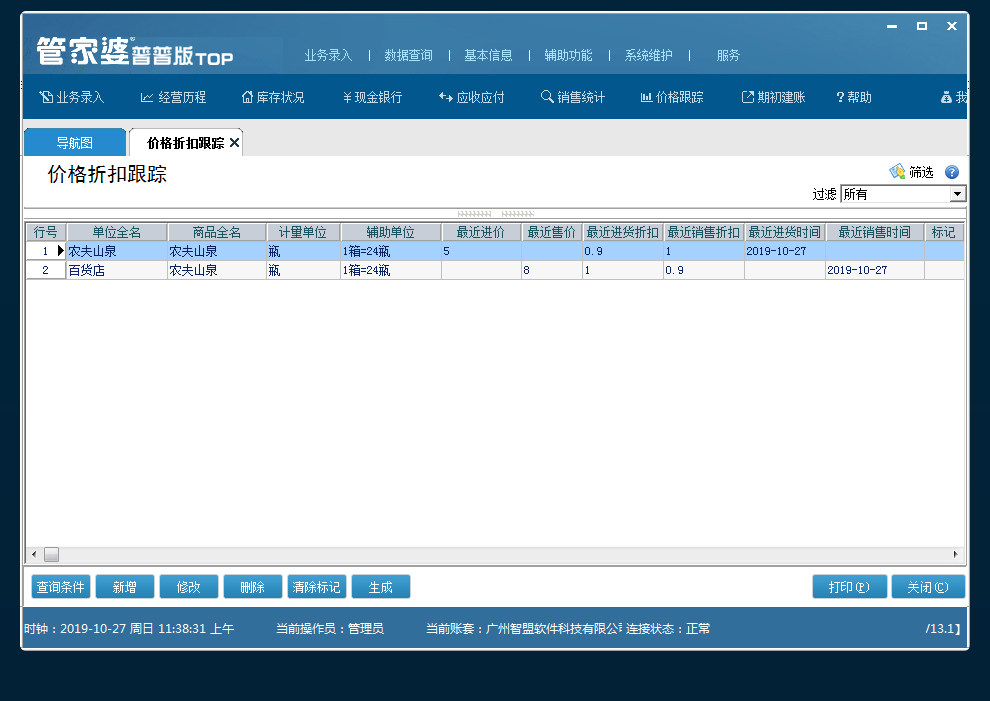Image resolution: width=990 pixels, height=701 pixels.
Task: Open 销售统计 with the magnifier icon
Action: pyautogui.click(x=573, y=97)
